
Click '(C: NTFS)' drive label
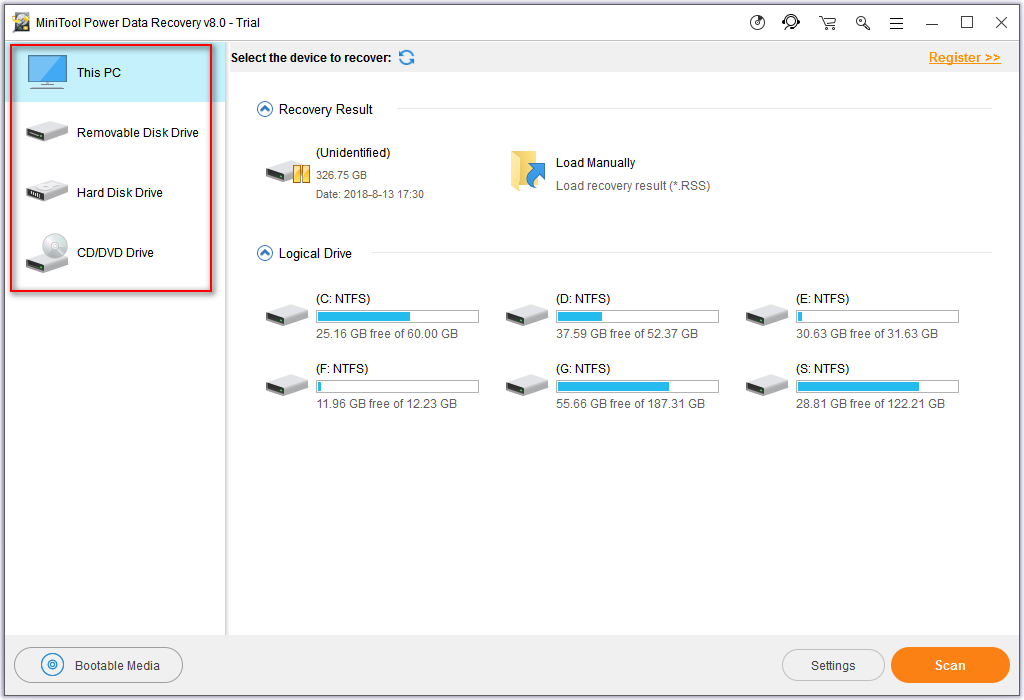coord(343,299)
